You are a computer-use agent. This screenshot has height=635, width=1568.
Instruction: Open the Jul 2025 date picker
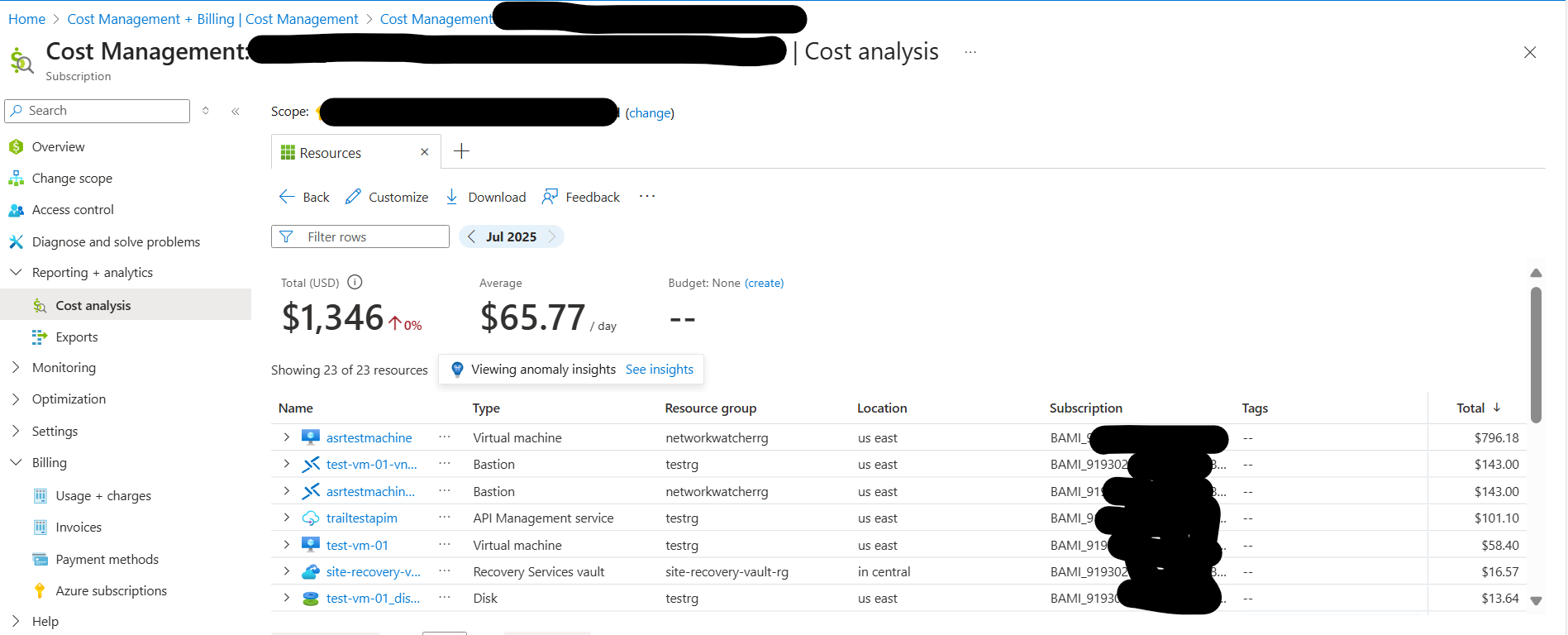click(511, 236)
